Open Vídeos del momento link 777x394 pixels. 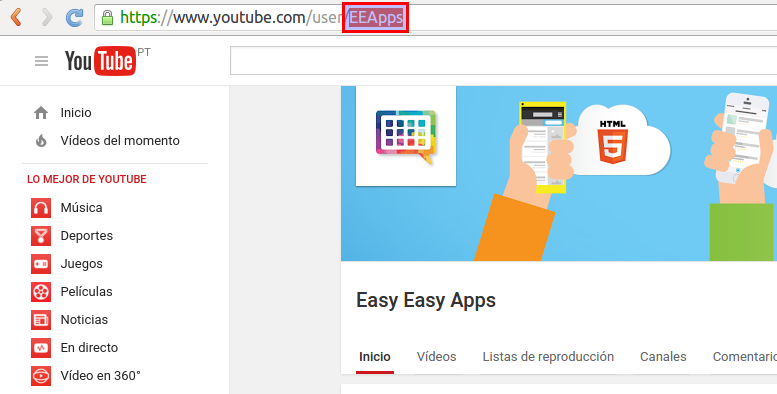[x=120, y=141]
